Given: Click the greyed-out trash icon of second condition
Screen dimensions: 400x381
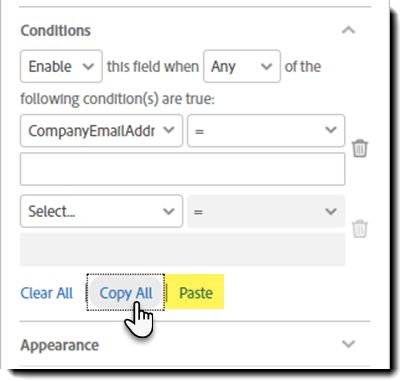Looking at the screenshot, I should 360,229.
